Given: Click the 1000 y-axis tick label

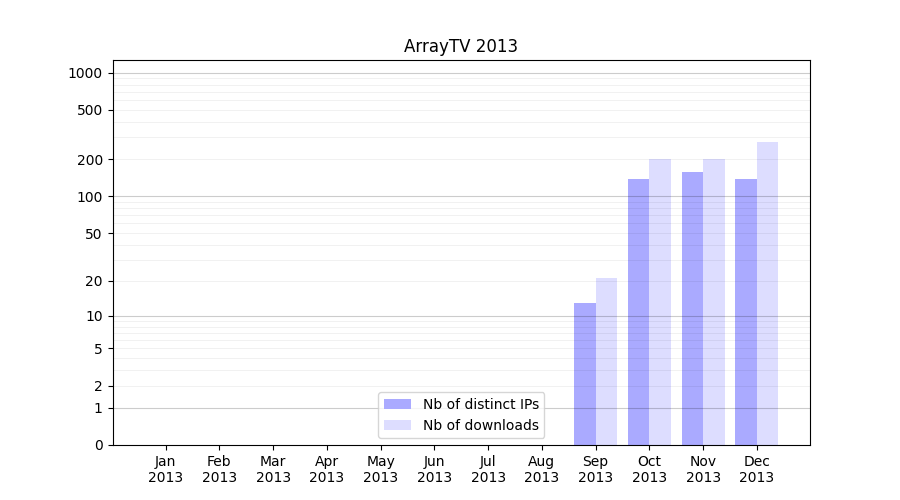Looking at the screenshot, I should click(x=85, y=73).
